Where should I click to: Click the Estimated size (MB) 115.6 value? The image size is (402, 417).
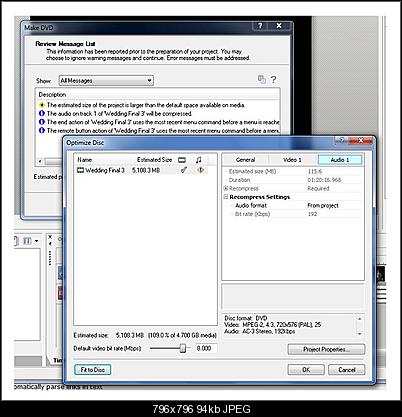tap(315, 172)
